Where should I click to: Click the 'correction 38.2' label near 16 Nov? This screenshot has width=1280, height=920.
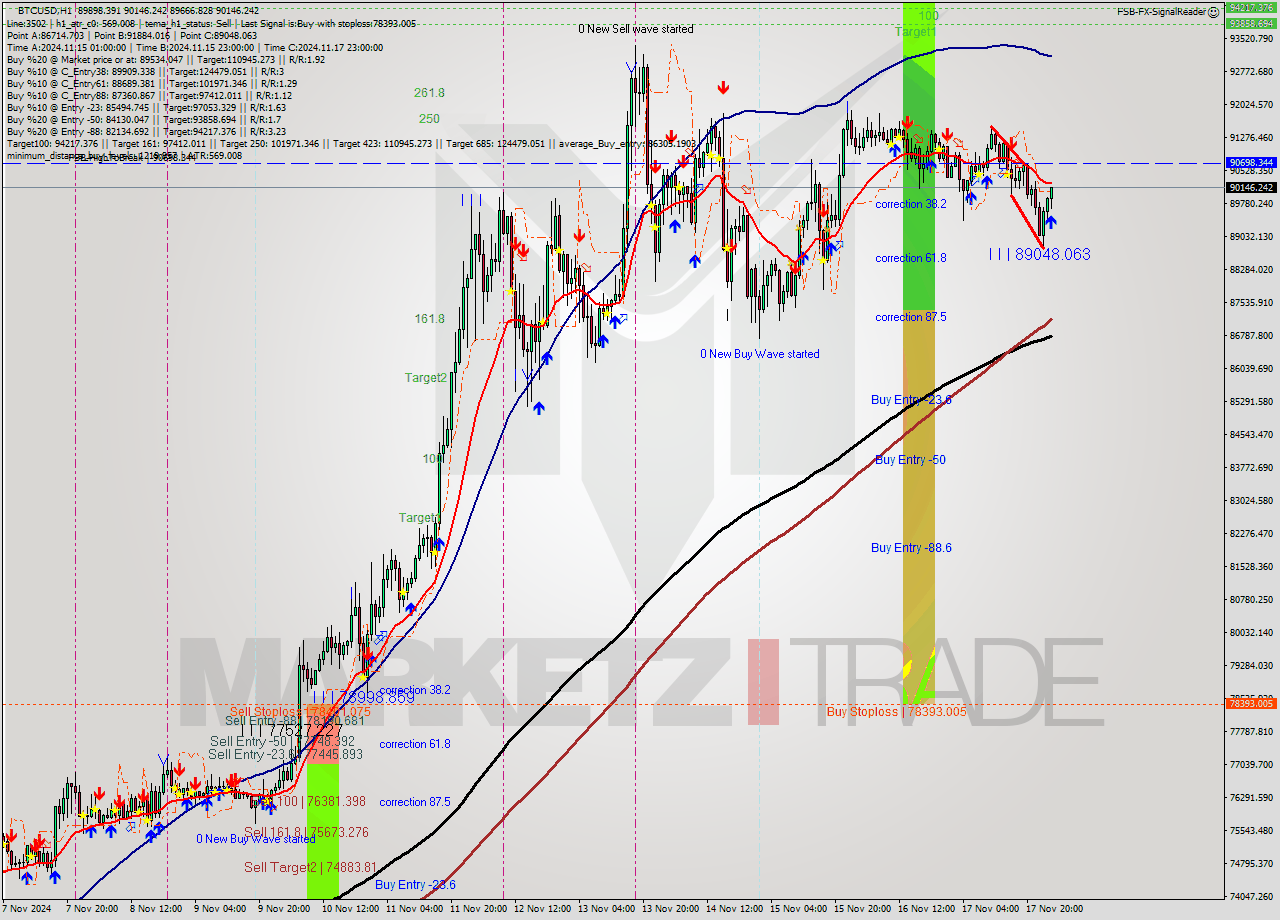pyautogui.click(x=911, y=204)
